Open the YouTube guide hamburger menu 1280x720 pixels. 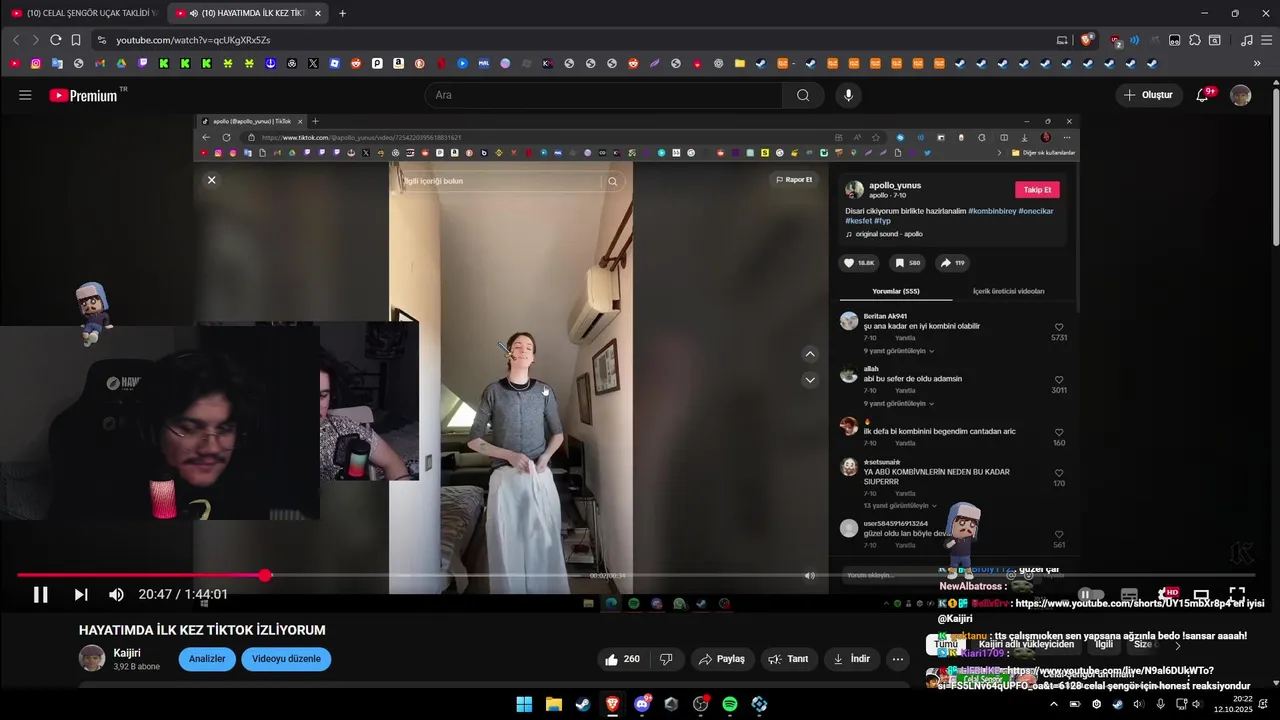pyautogui.click(x=25, y=95)
